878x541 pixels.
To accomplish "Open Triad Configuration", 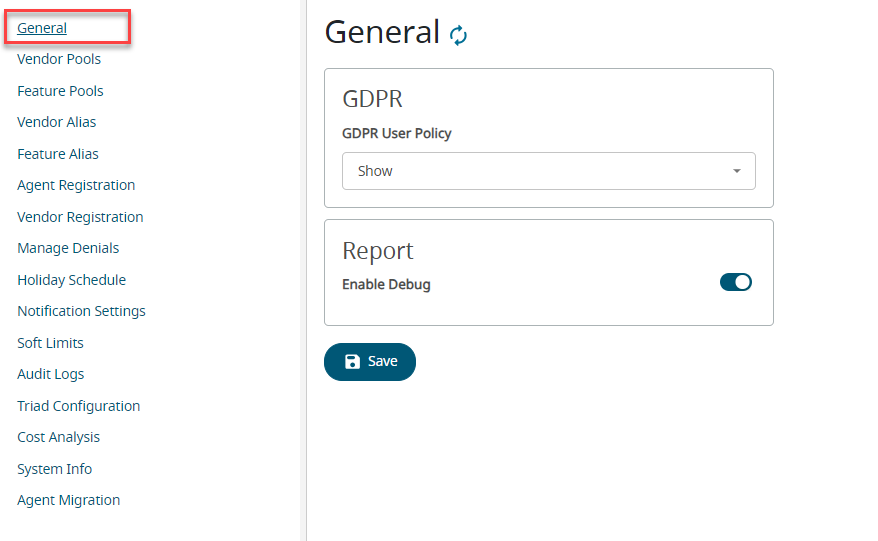I will click(78, 406).
